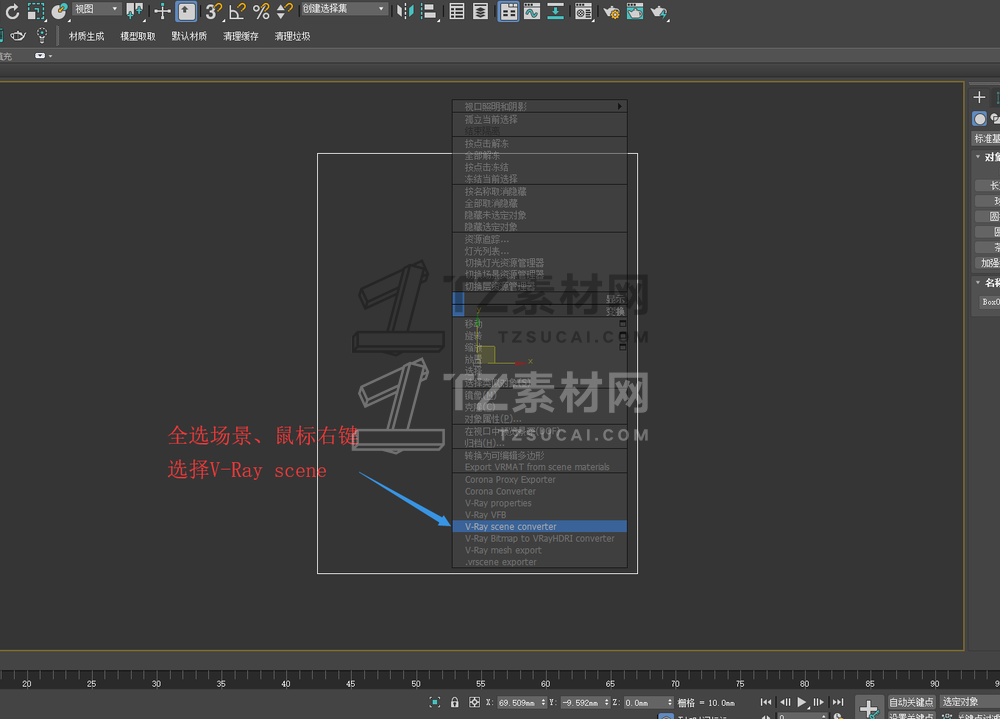This screenshot has width=1000, height=719.
Task: Open the 视图 reference coordinate dropdown
Action: [x=96, y=9]
